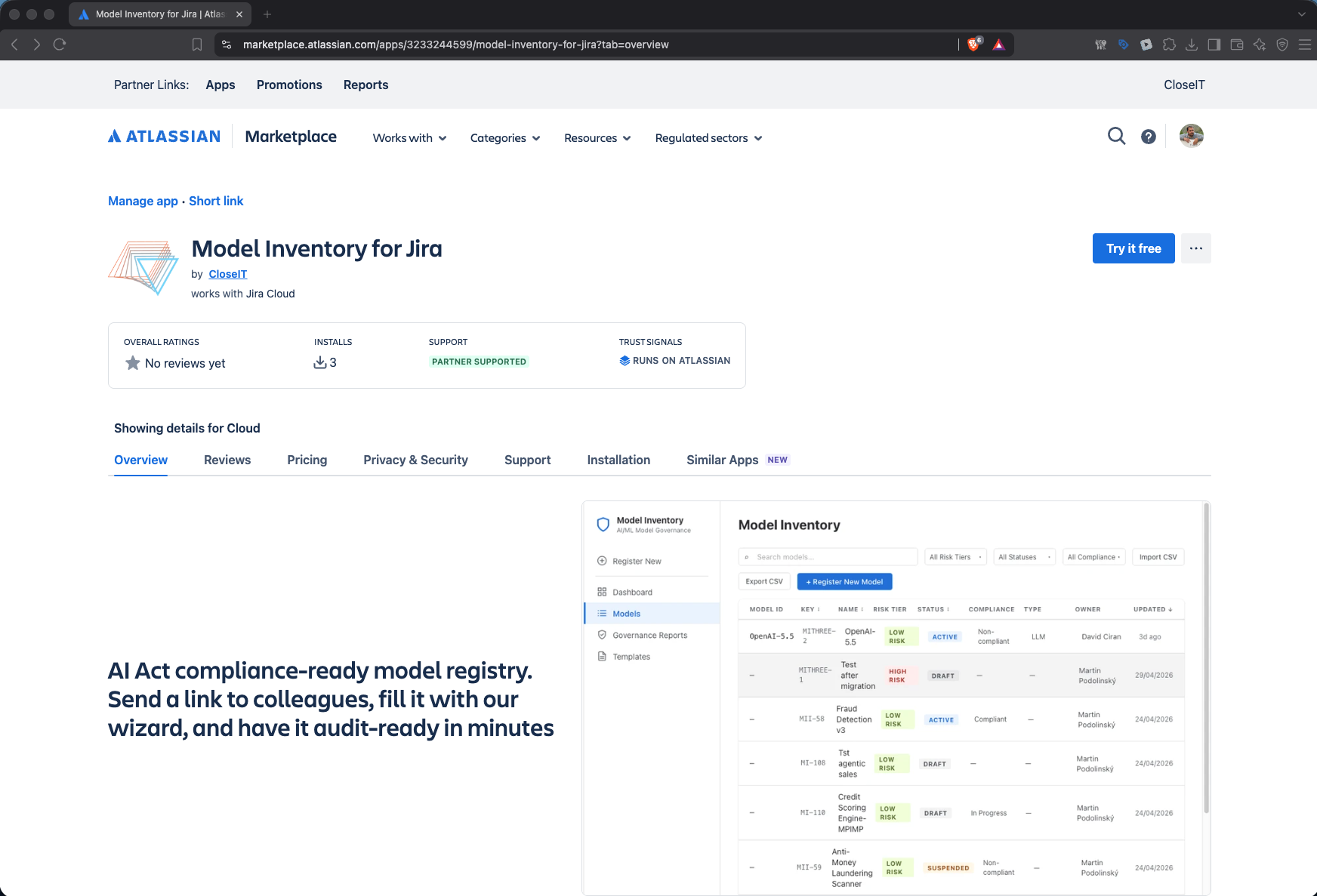Switch to the Installation tab
This screenshot has width=1317, height=896.
[x=618, y=460]
